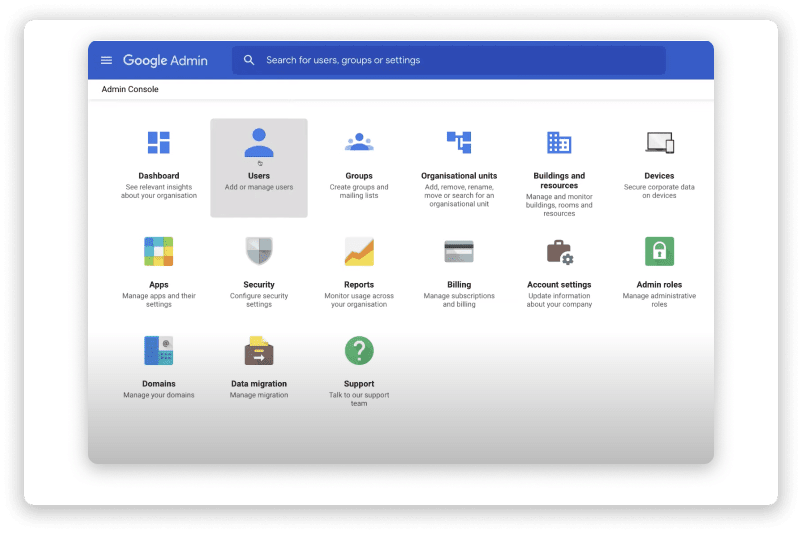Launch the Apps settings icon
802x533 pixels.
click(159, 251)
